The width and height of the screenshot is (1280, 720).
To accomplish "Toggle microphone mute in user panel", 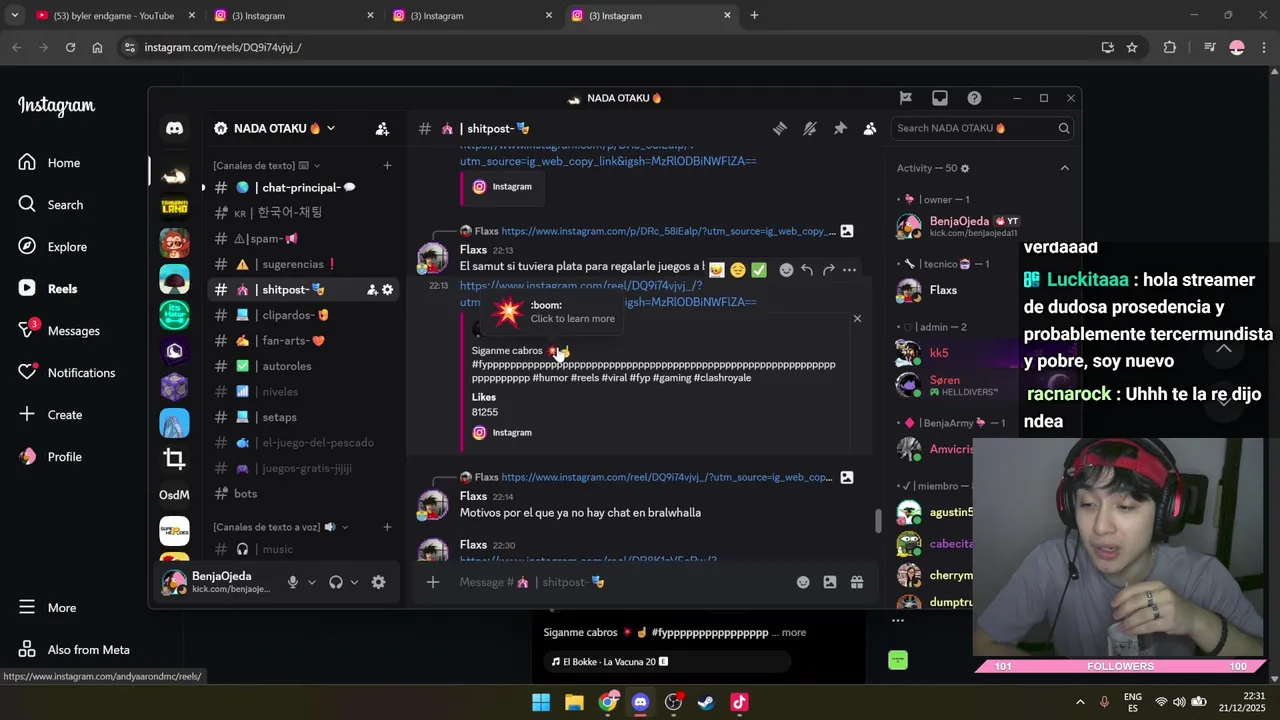I will (293, 582).
